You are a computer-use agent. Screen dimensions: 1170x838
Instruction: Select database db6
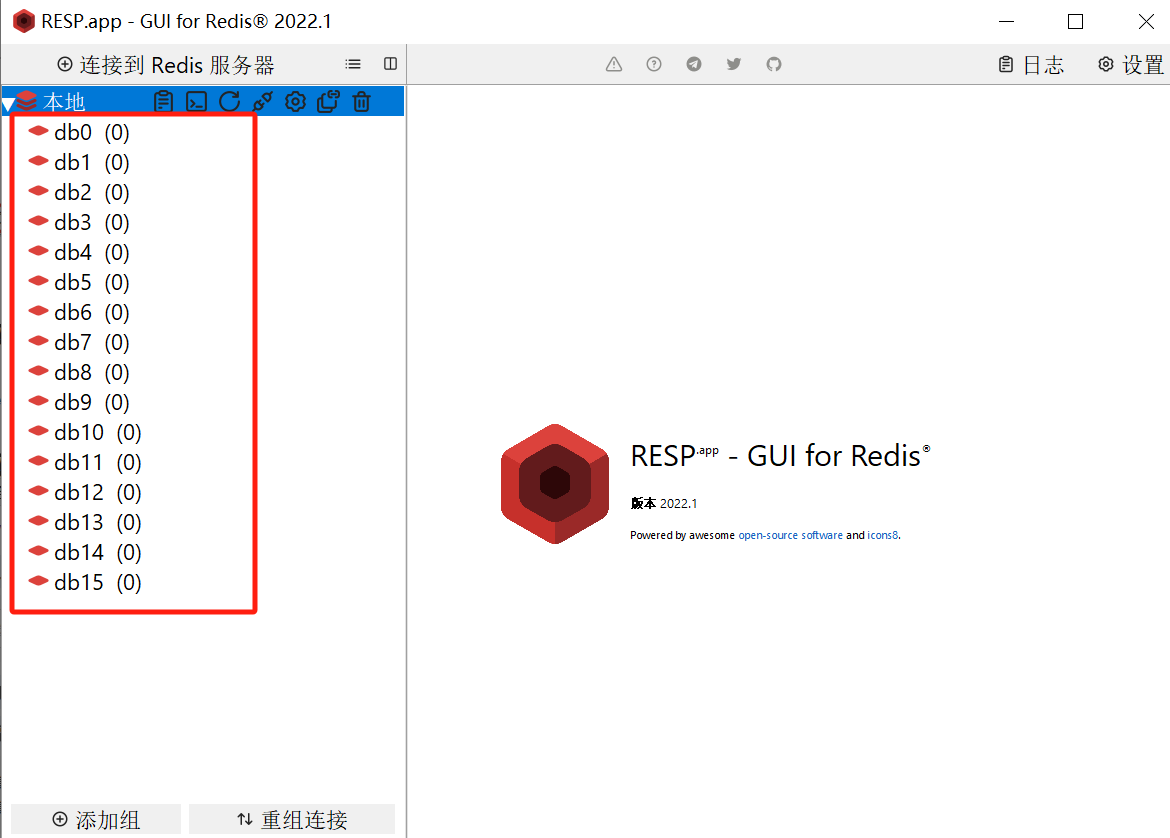pyautogui.click(x=79, y=313)
